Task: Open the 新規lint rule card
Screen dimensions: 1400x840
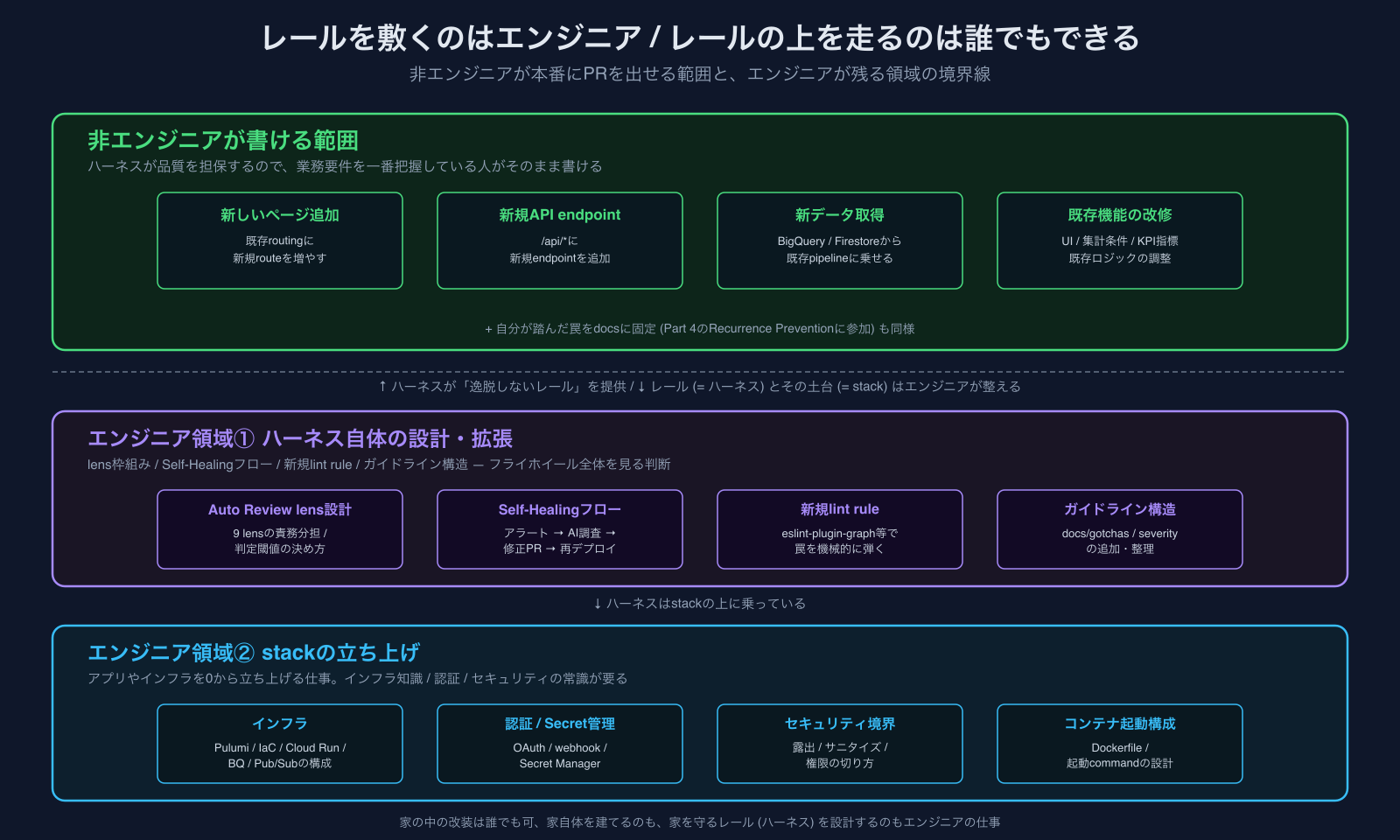Action: 840,529
